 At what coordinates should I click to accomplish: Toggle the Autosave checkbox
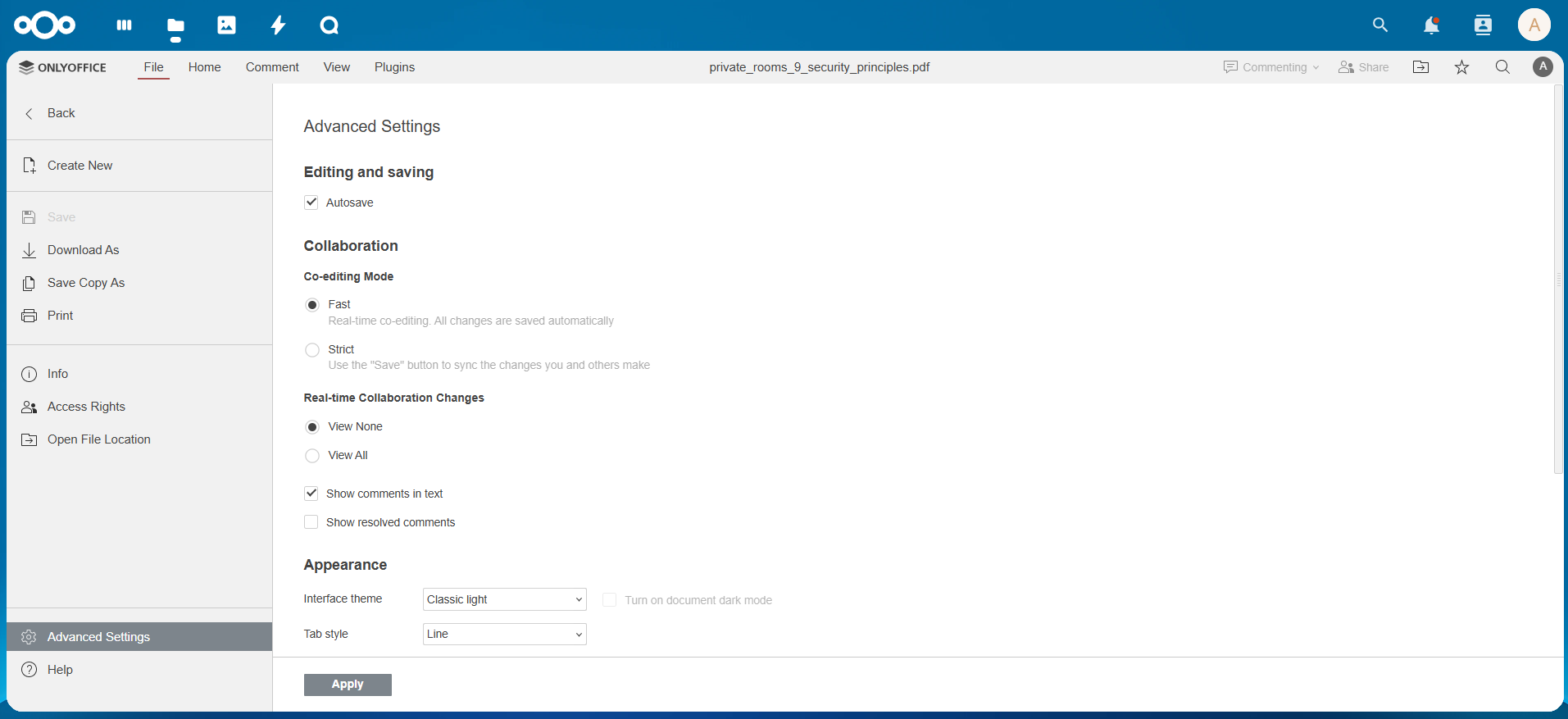coord(311,203)
